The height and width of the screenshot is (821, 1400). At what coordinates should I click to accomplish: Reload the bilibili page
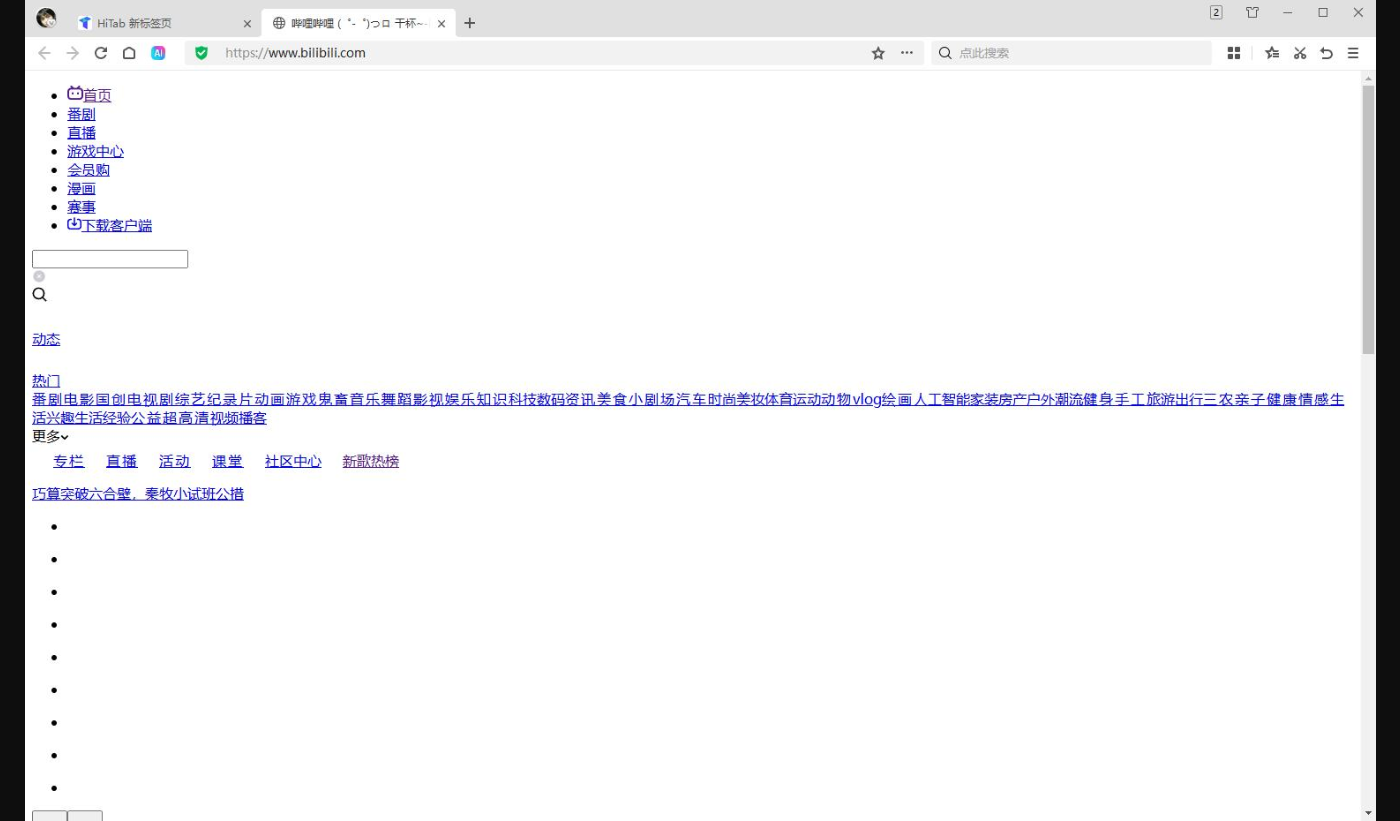(100, 53)
